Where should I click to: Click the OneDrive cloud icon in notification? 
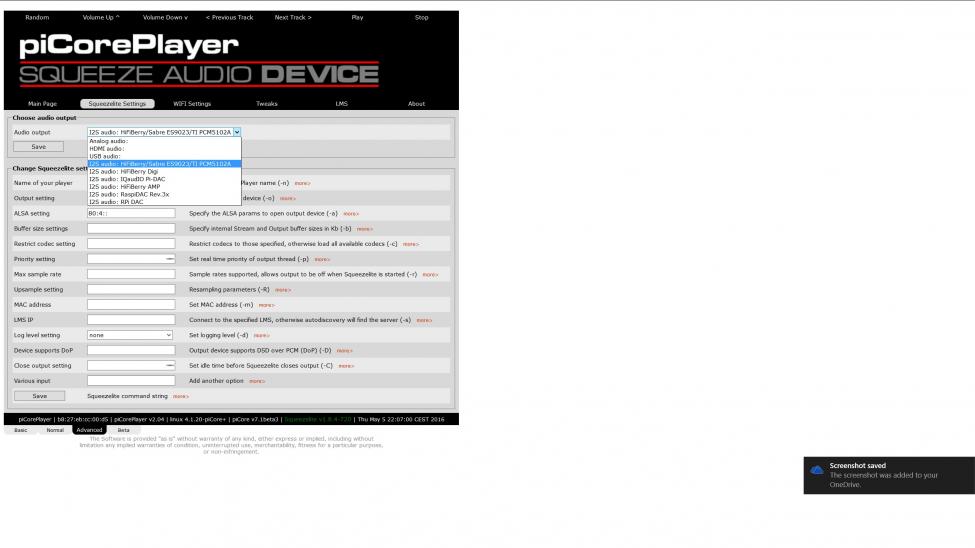tap(817, 470)
